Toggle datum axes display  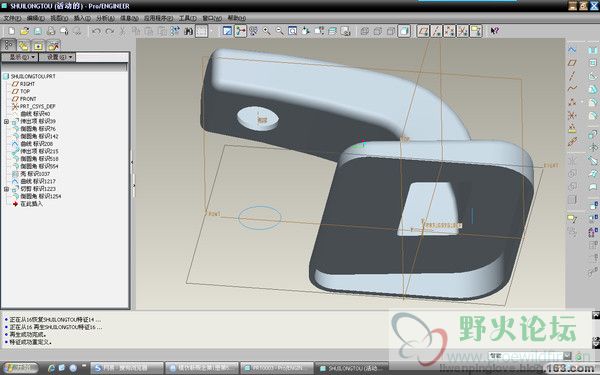point(436,31)
